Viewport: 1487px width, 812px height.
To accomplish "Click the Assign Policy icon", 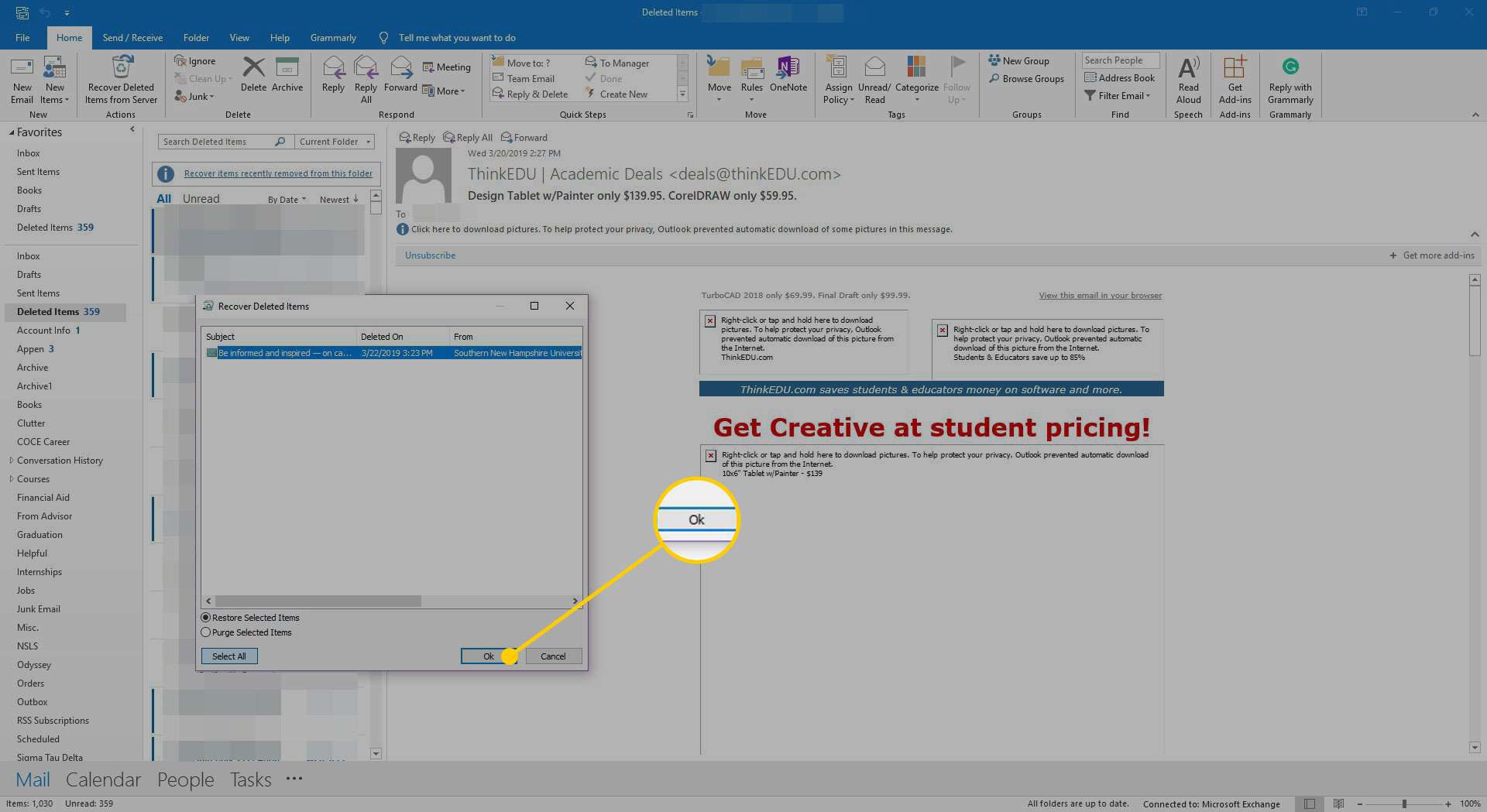I will [x=837, y=67].
